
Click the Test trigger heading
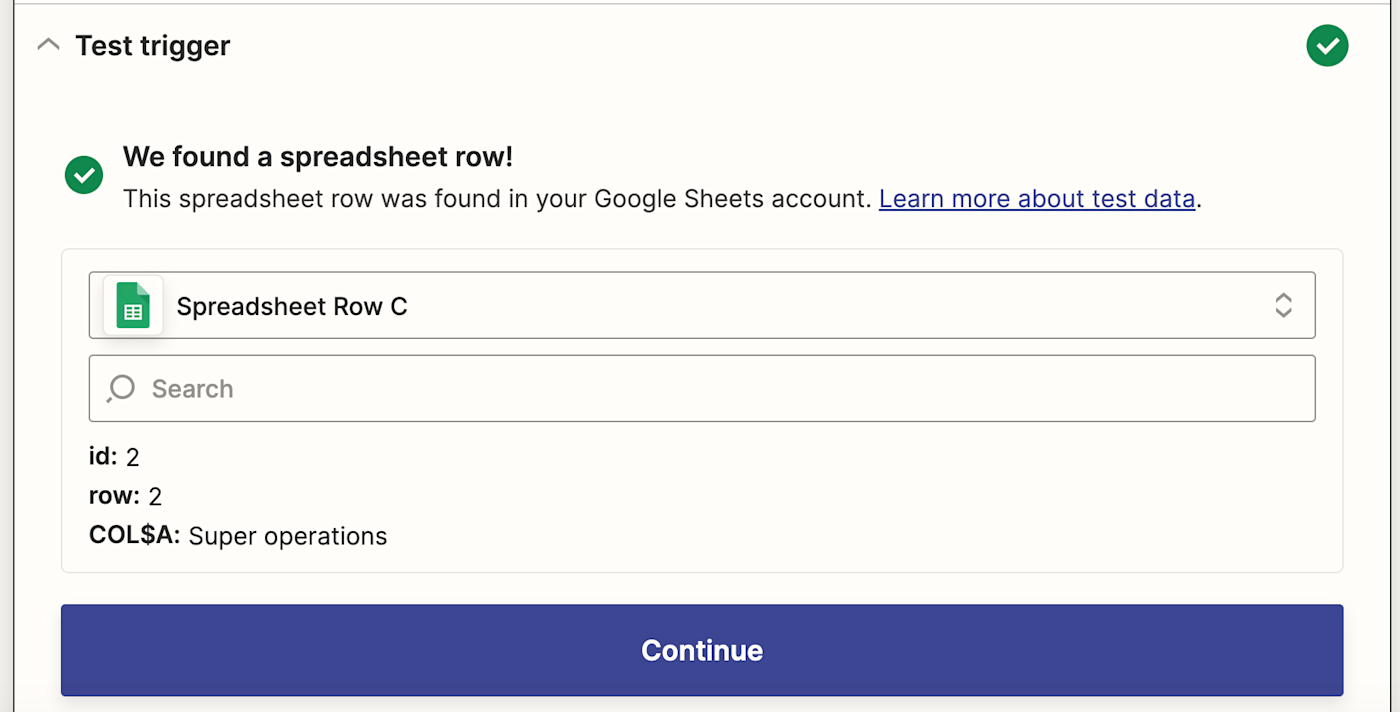(153, 46)
